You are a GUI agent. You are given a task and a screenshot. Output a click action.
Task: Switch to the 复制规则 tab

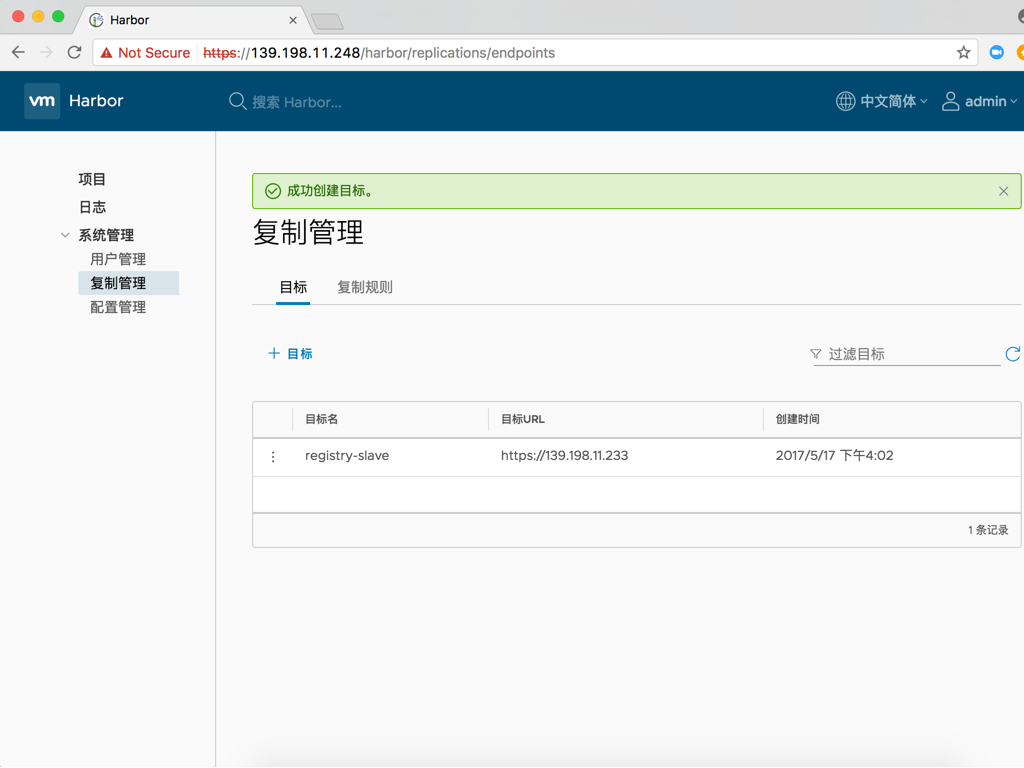click(364, 285)
